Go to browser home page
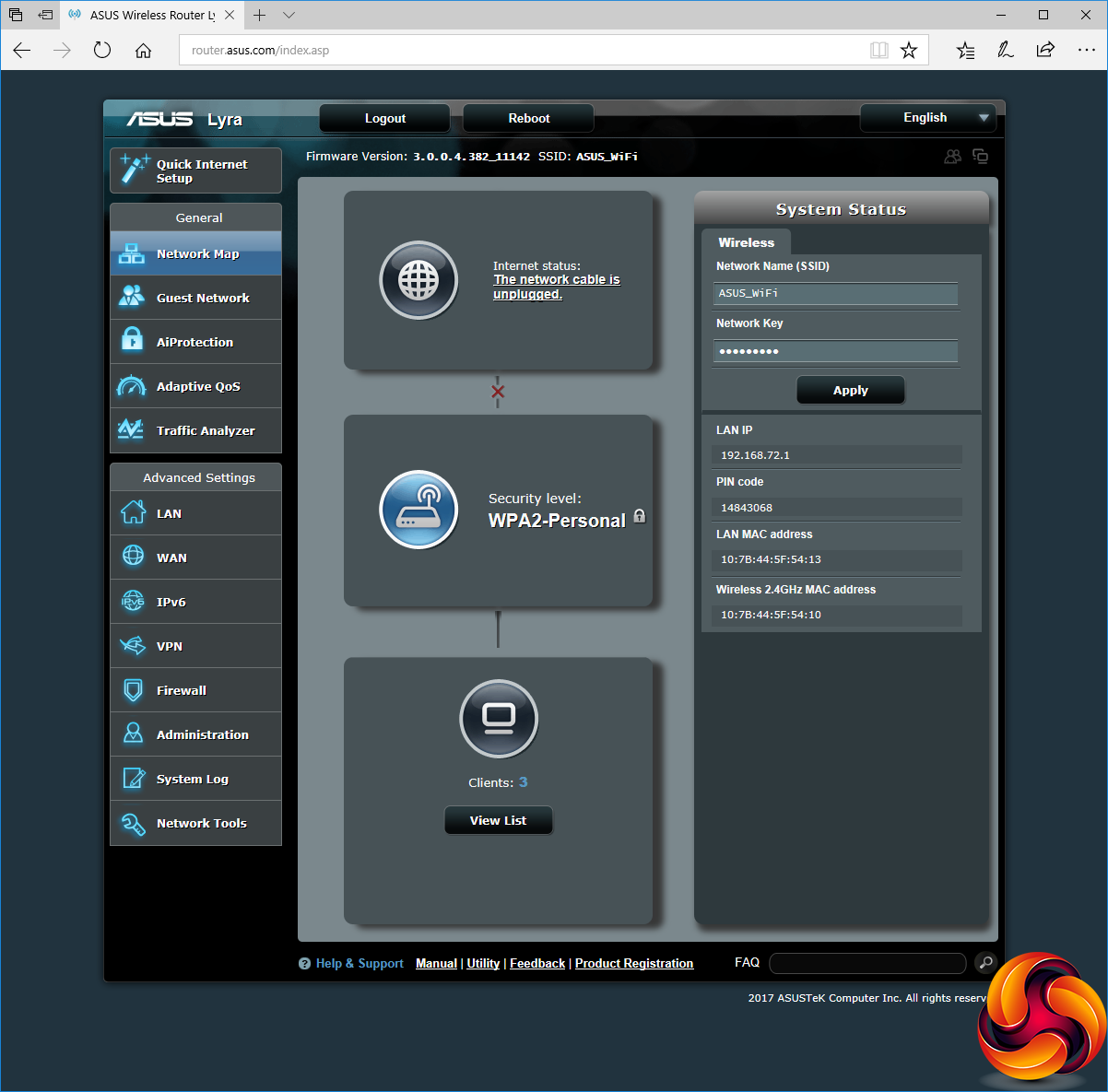 pyautogui.click(x=143, y=50)
